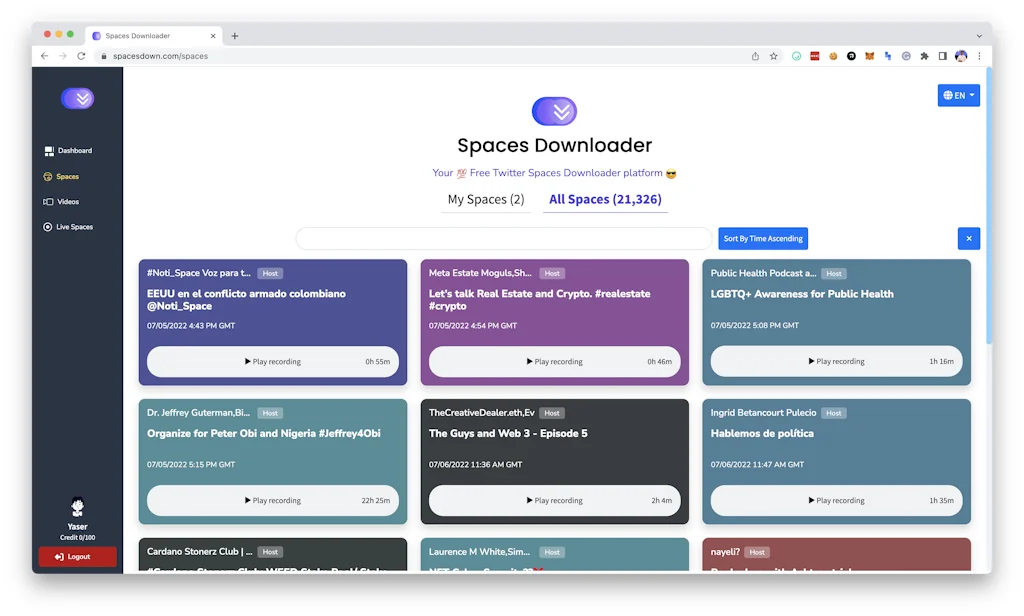Click the Spaces Downloader logo in sidebar
The width and height of the screenshot is (1024, 616).
(77, 98)
